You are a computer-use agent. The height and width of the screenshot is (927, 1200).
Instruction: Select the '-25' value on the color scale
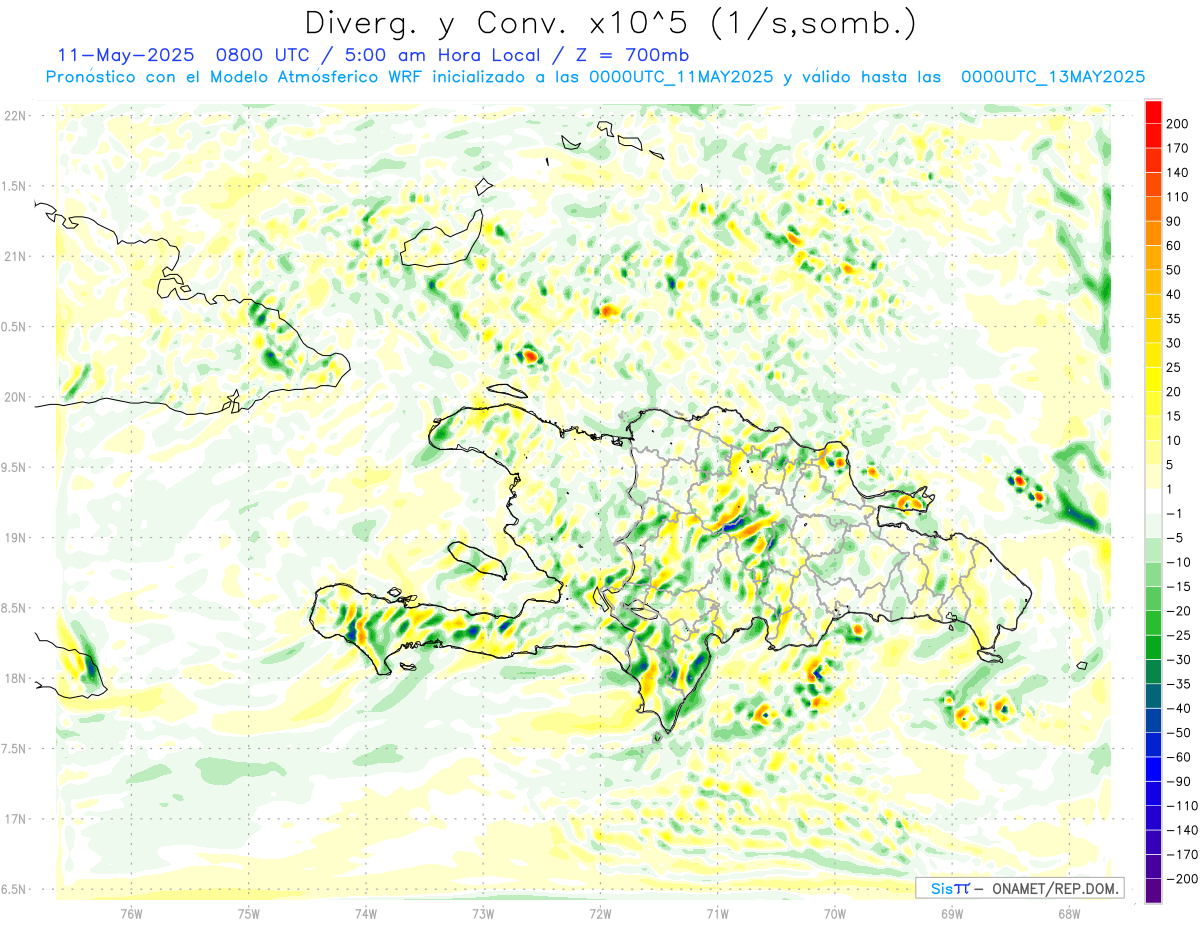pyautogui.click(x=1180, y=636)
